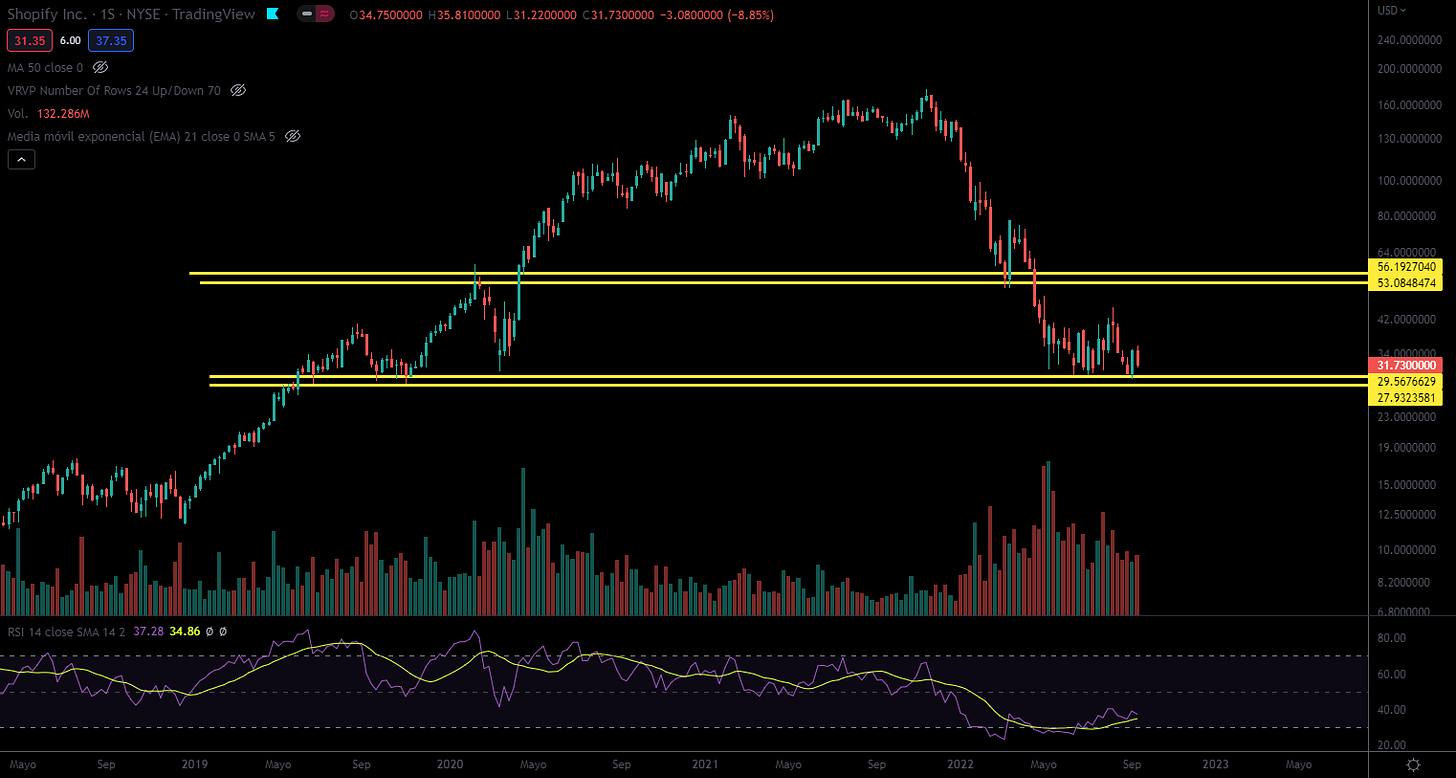1456x778 pixels.
Task: Toggle visibility of VRVP Number Of Rows indicator
Action: pyautogui.click(x=238, y=90)
